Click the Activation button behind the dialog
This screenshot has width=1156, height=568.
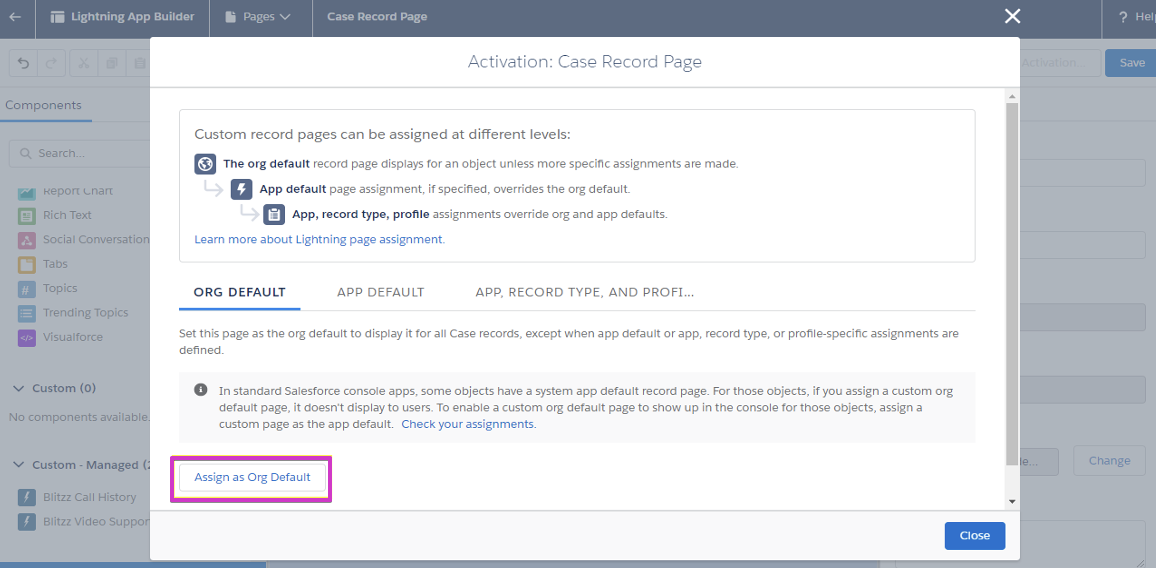coord(1060,63)
